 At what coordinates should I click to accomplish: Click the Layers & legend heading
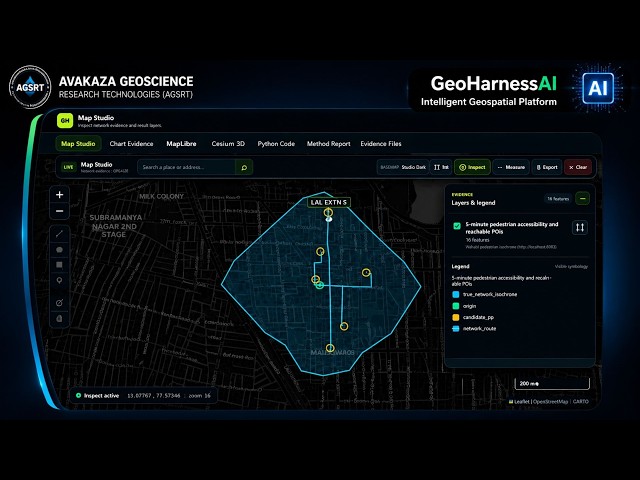tap(473, 202)
